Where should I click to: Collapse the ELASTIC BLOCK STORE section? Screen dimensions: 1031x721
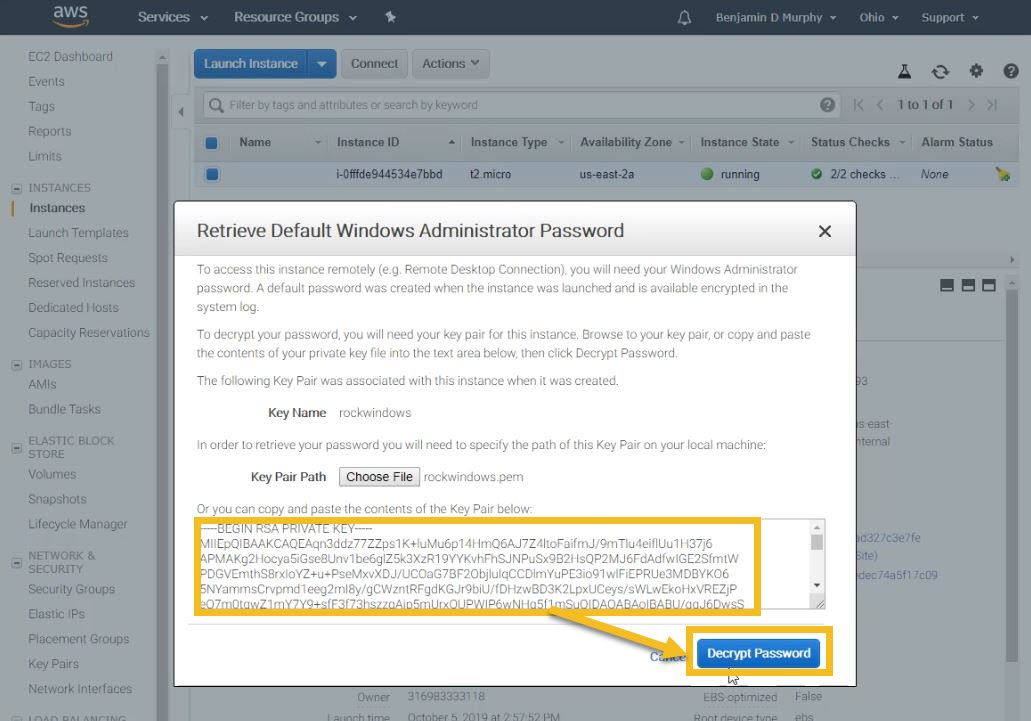click(x=16, y=448)
